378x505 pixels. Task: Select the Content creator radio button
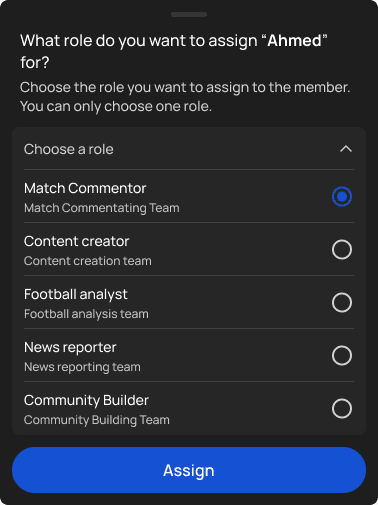342,250
